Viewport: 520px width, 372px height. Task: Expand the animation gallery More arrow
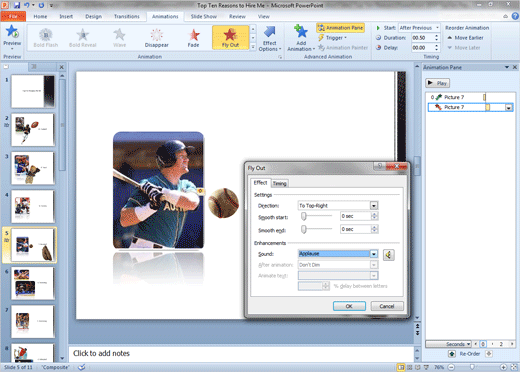pos(253,47)
